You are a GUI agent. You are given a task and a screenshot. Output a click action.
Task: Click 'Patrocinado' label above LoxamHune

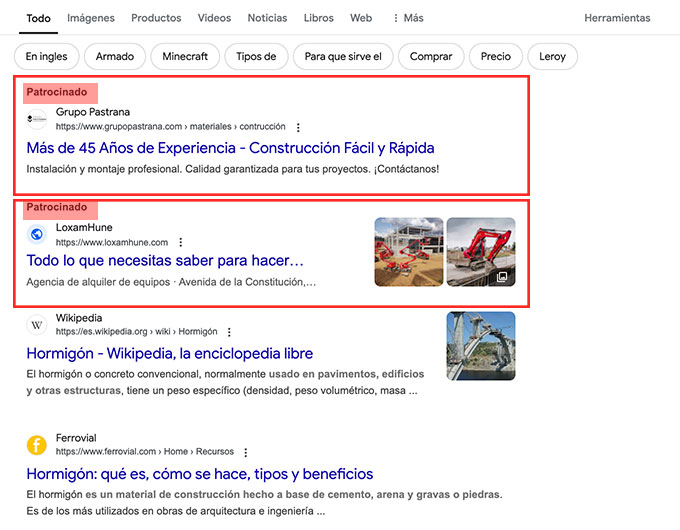[57, 207]
